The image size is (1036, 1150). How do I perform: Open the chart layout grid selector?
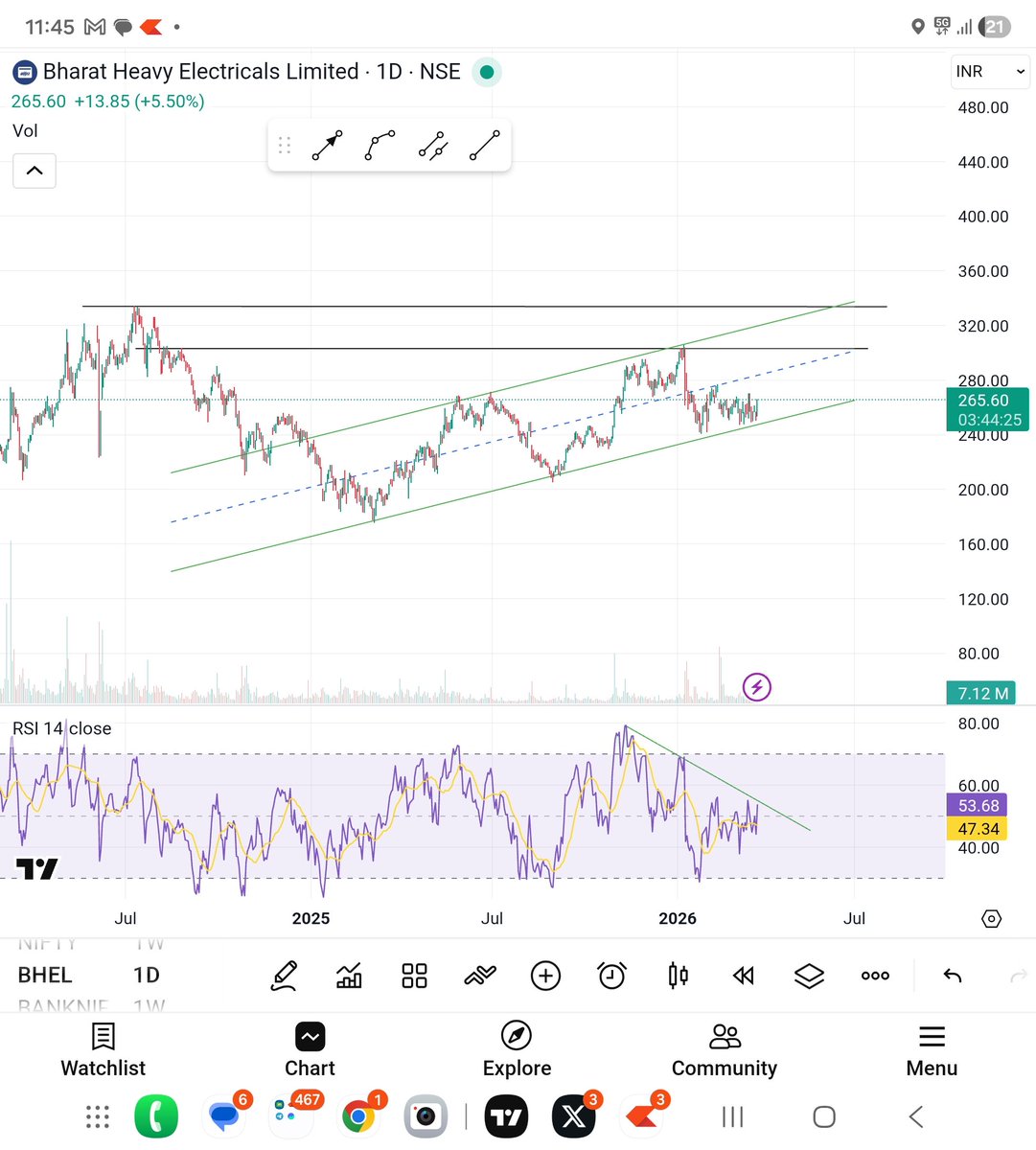point(414,976)
